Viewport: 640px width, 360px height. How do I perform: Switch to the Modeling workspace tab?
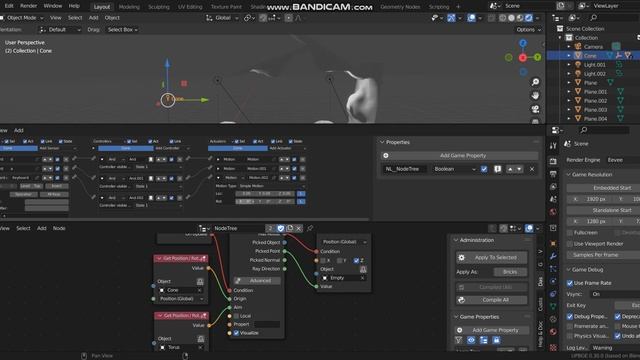click(x=129, y=7)
